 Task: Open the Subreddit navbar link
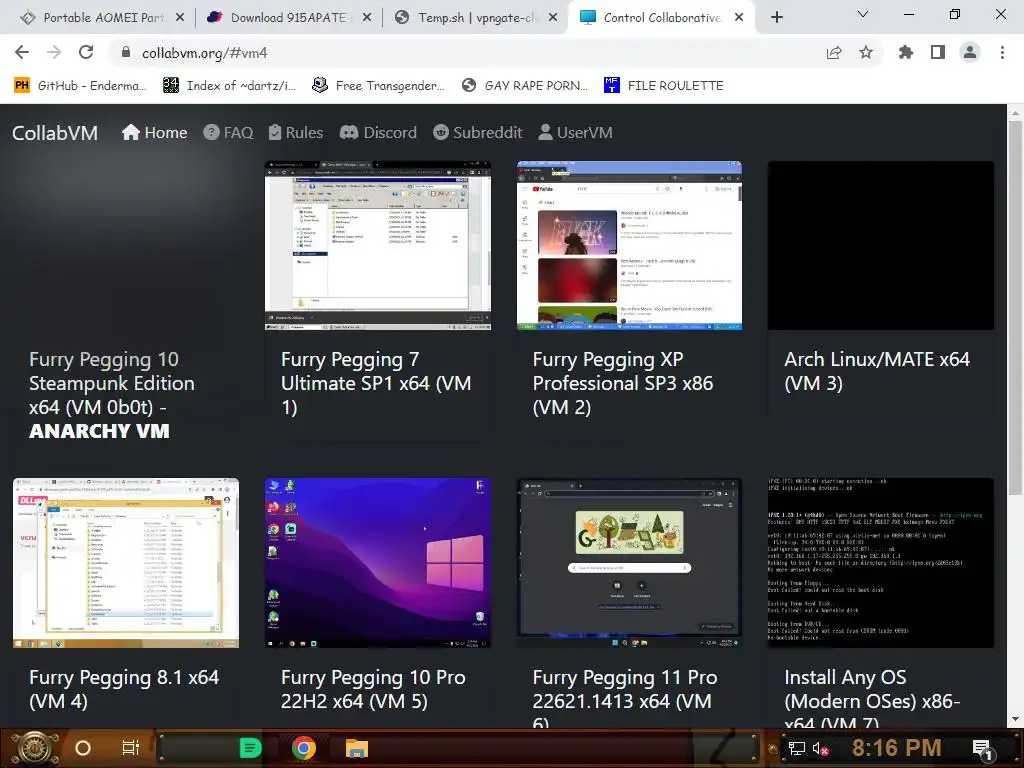[x=477, y=133]
